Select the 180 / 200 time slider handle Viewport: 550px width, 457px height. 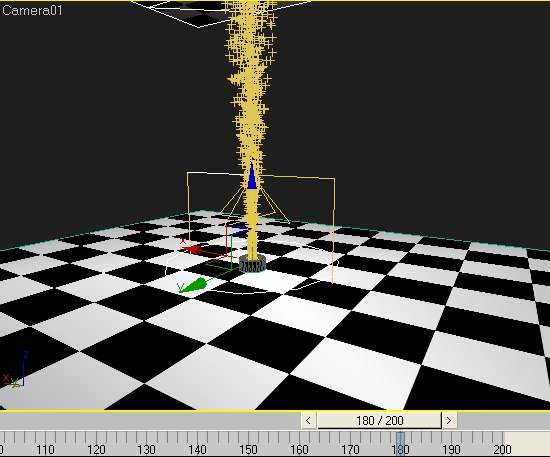coord(379,420)
